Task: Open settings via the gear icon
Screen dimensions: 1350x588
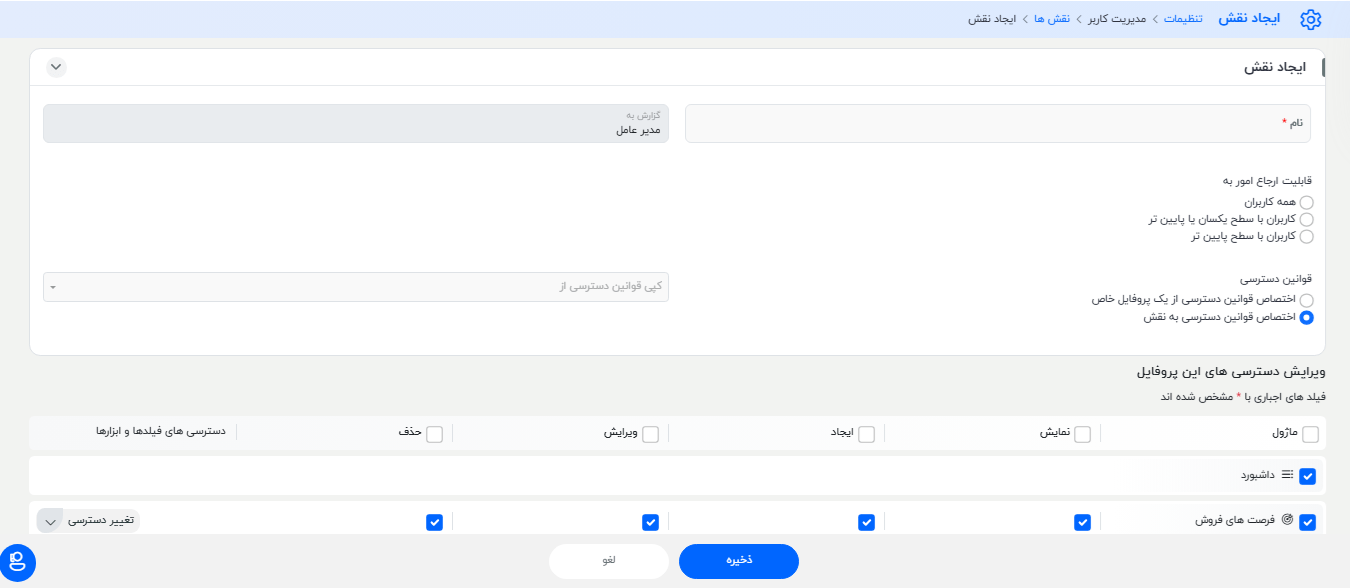Action: coord(1310,19)
